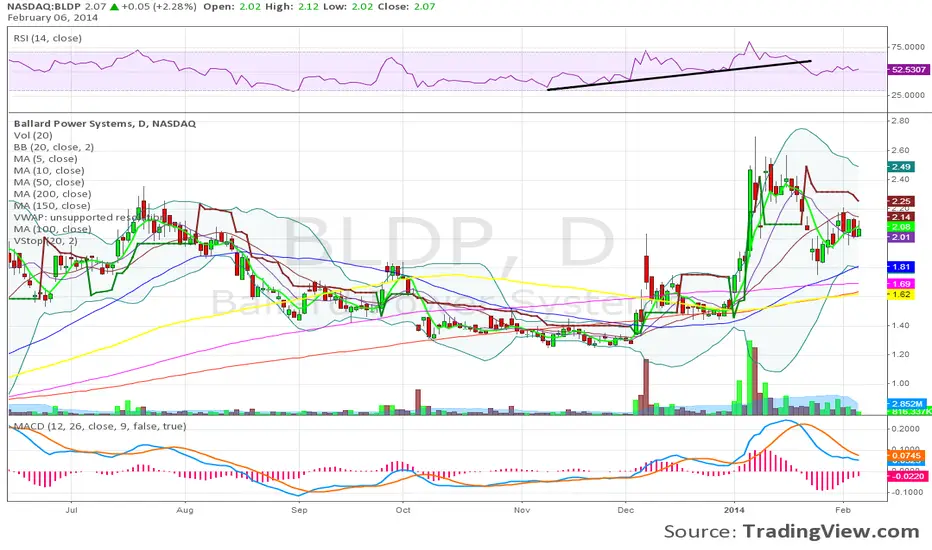Click the blue 1.81 moving average tag

[x=901, y=267]
